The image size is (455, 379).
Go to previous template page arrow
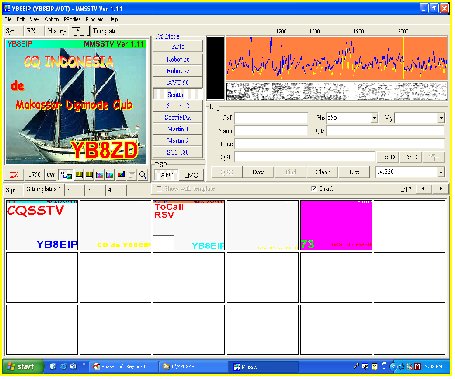(423, 189)
